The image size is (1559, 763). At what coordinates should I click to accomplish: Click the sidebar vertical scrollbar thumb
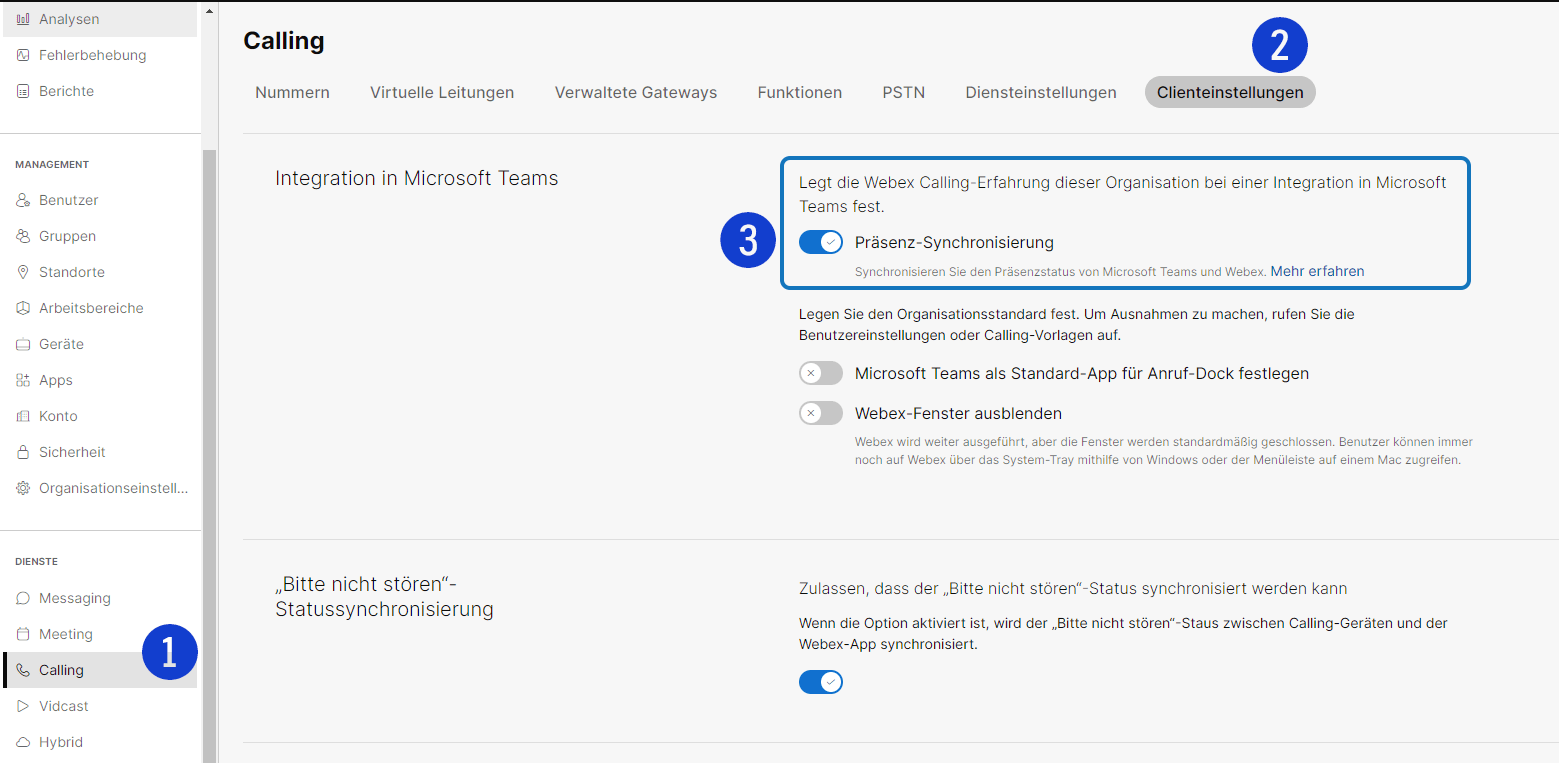pyautogui.click(x=209, y=456)
